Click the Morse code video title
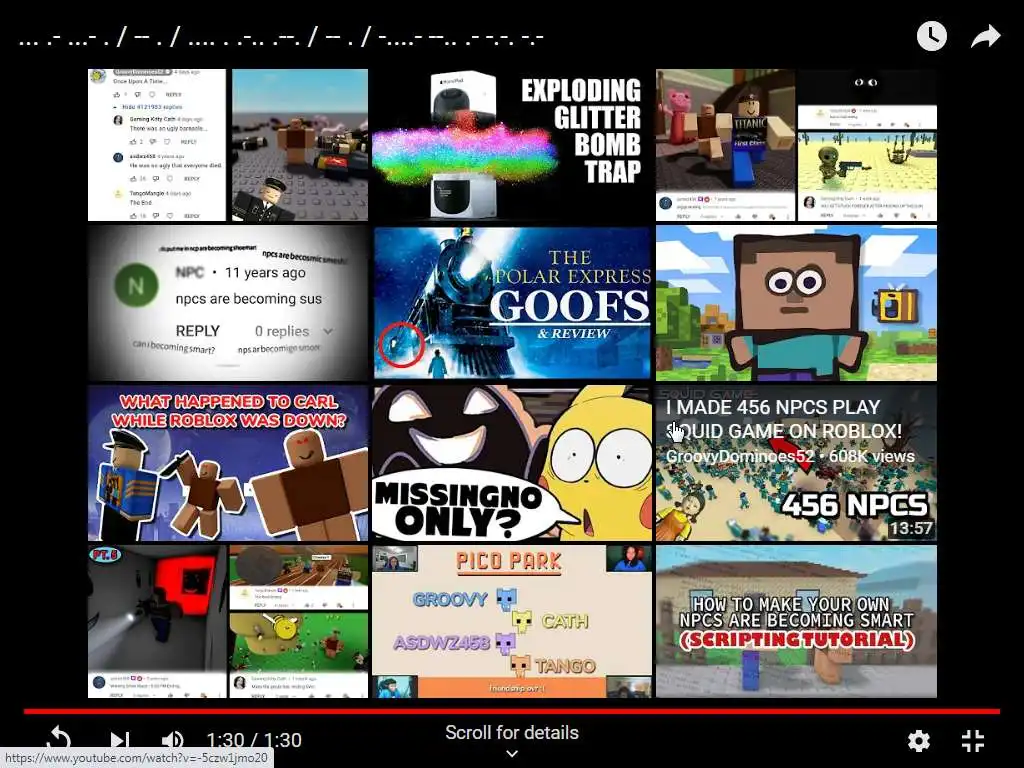The height and width of the screenshot is (768, 1024). pyautogui.click(x=281, y=37)
